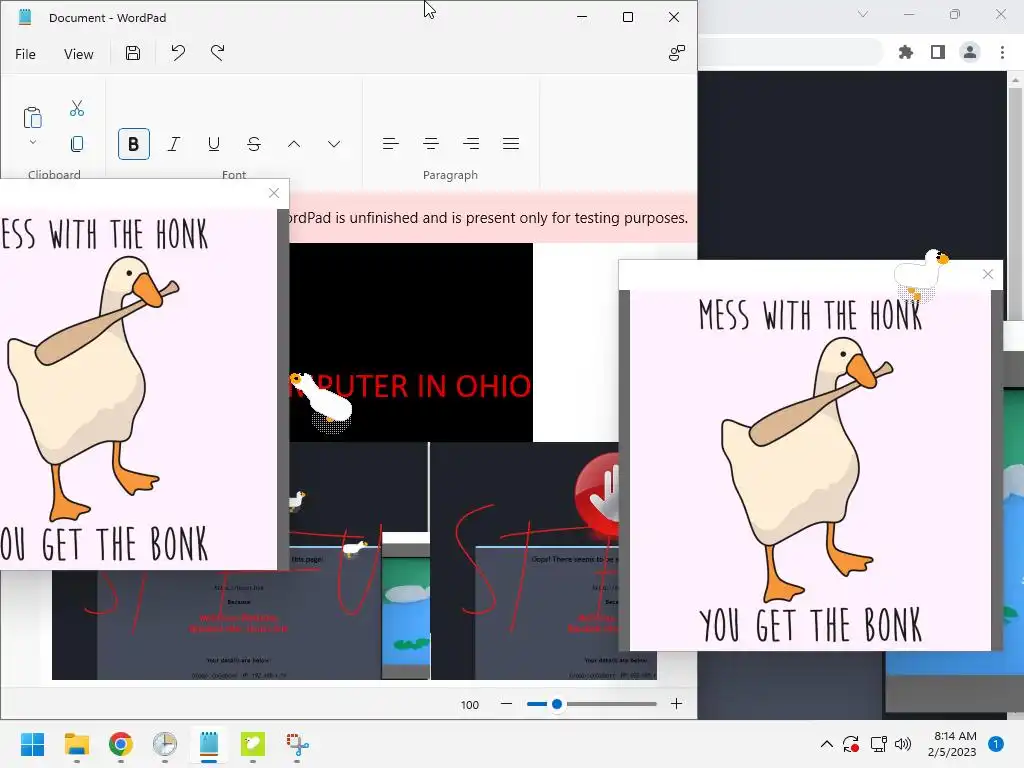Open Snipping Tool from the taskbar
This screenshot has width=1024, height=768.
click(297, 744)
